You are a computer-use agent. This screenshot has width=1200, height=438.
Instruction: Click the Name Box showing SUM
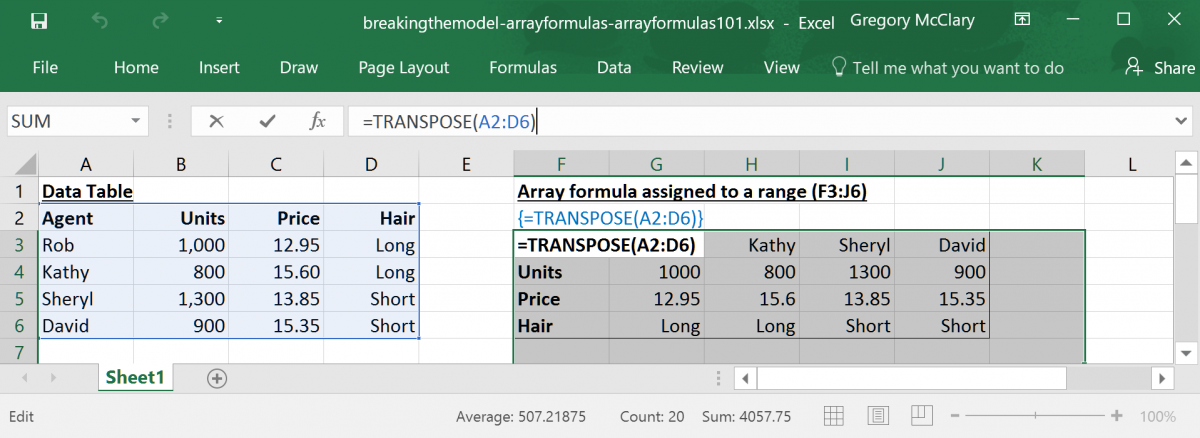pos(65,121)
